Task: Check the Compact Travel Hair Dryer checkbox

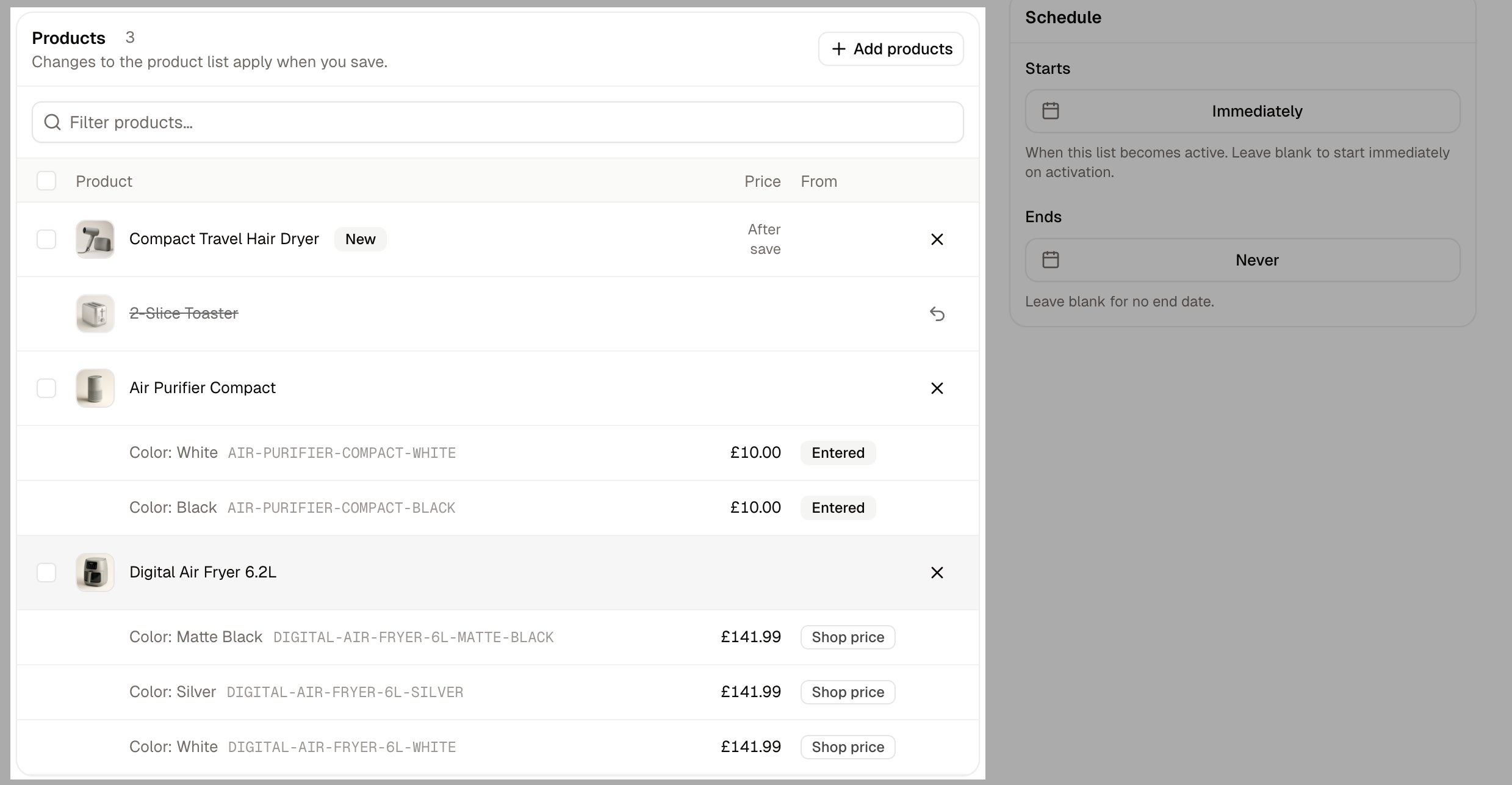Action: click(46, 239)
